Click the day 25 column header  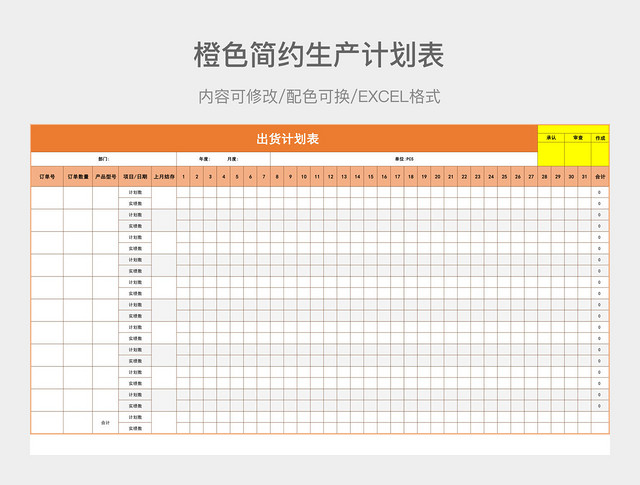pyautogui.click(x=504, y=177)
